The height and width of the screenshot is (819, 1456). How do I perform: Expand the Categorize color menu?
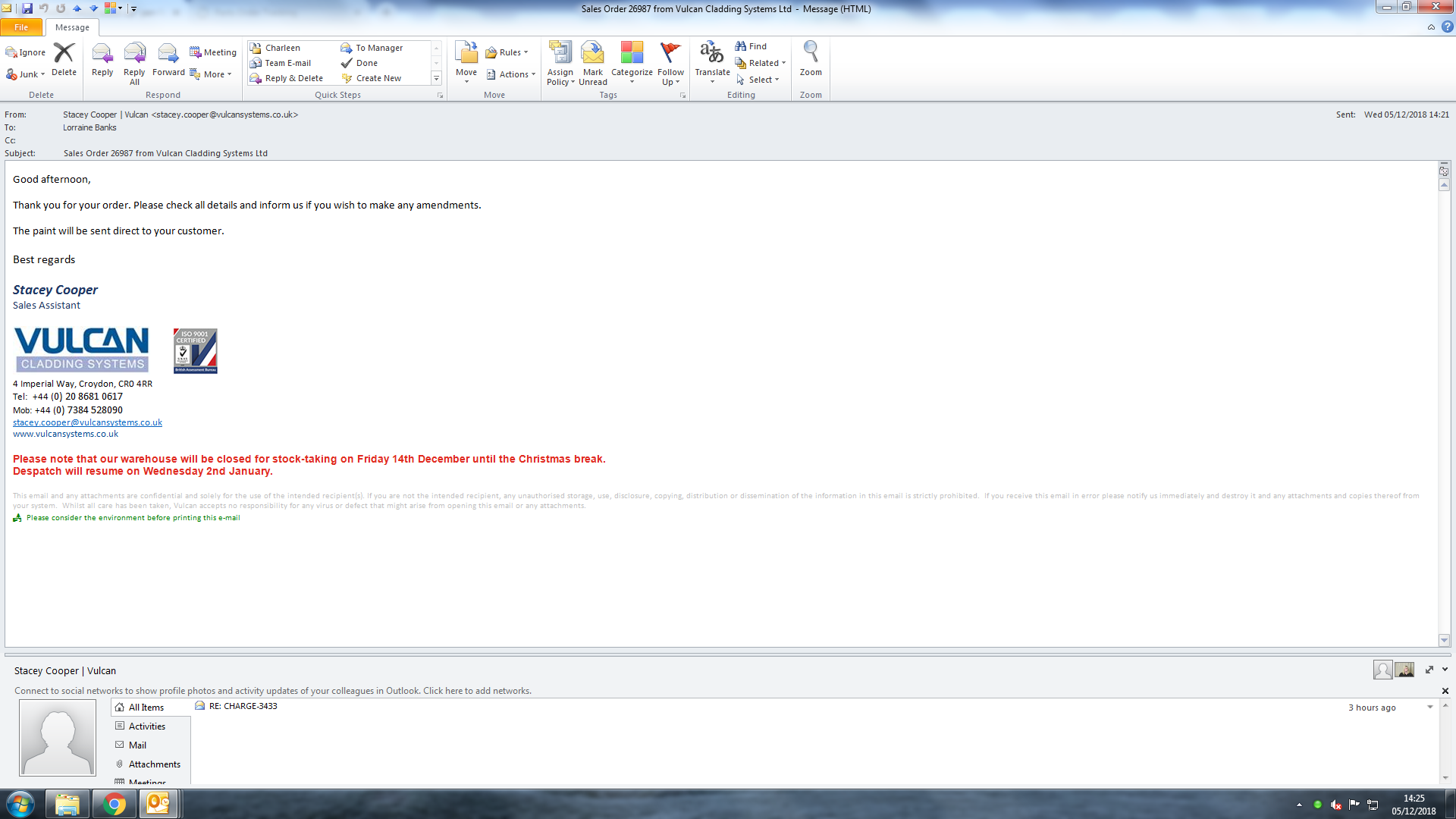point(632,63)
